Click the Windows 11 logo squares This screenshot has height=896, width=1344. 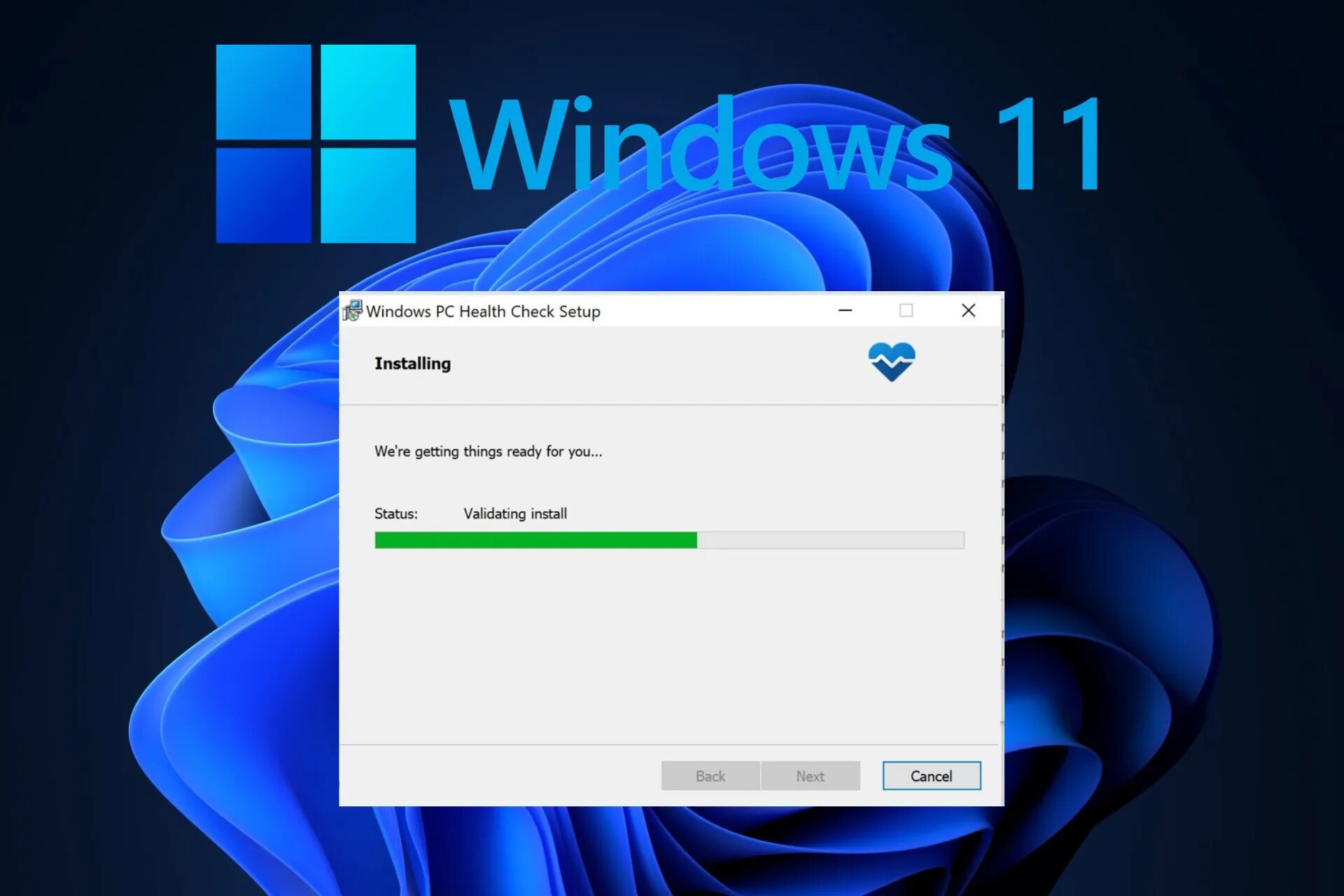pos(316,143)
